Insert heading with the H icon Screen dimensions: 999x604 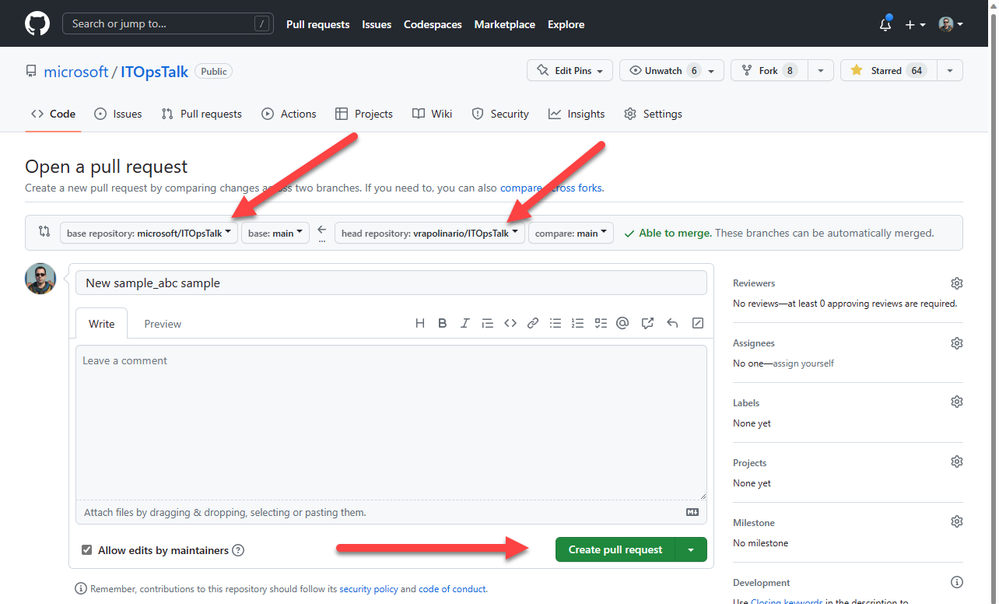(x=419, y=323)
